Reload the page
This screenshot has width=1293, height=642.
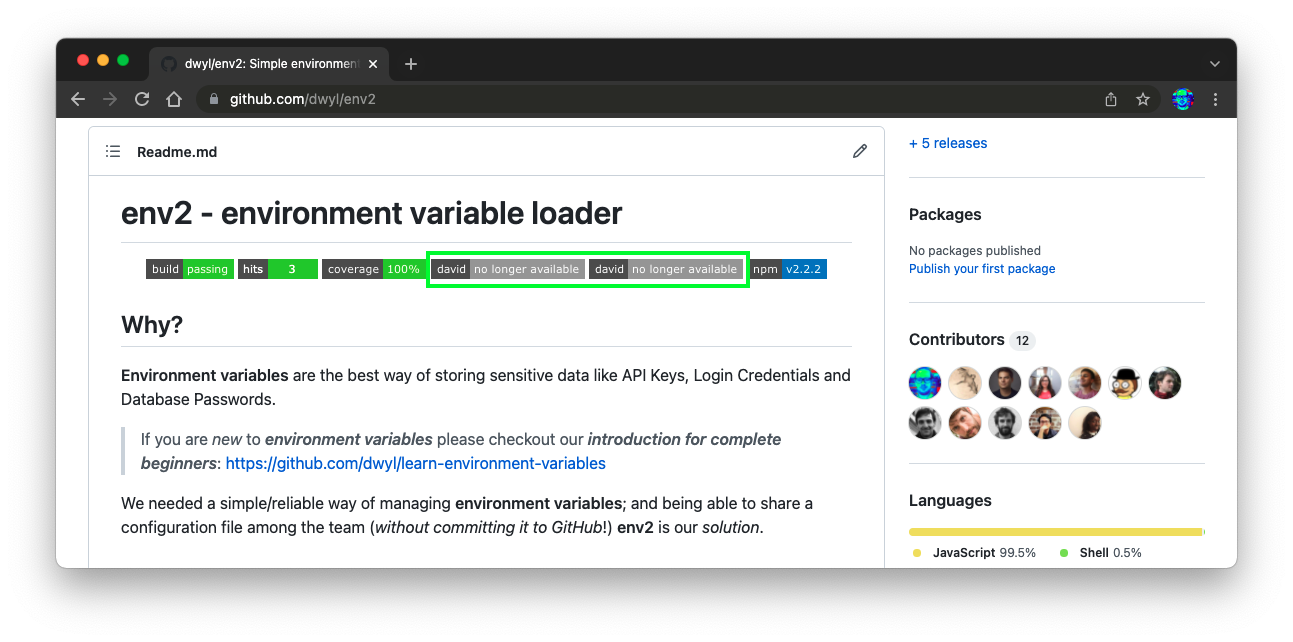pos(142,99)
